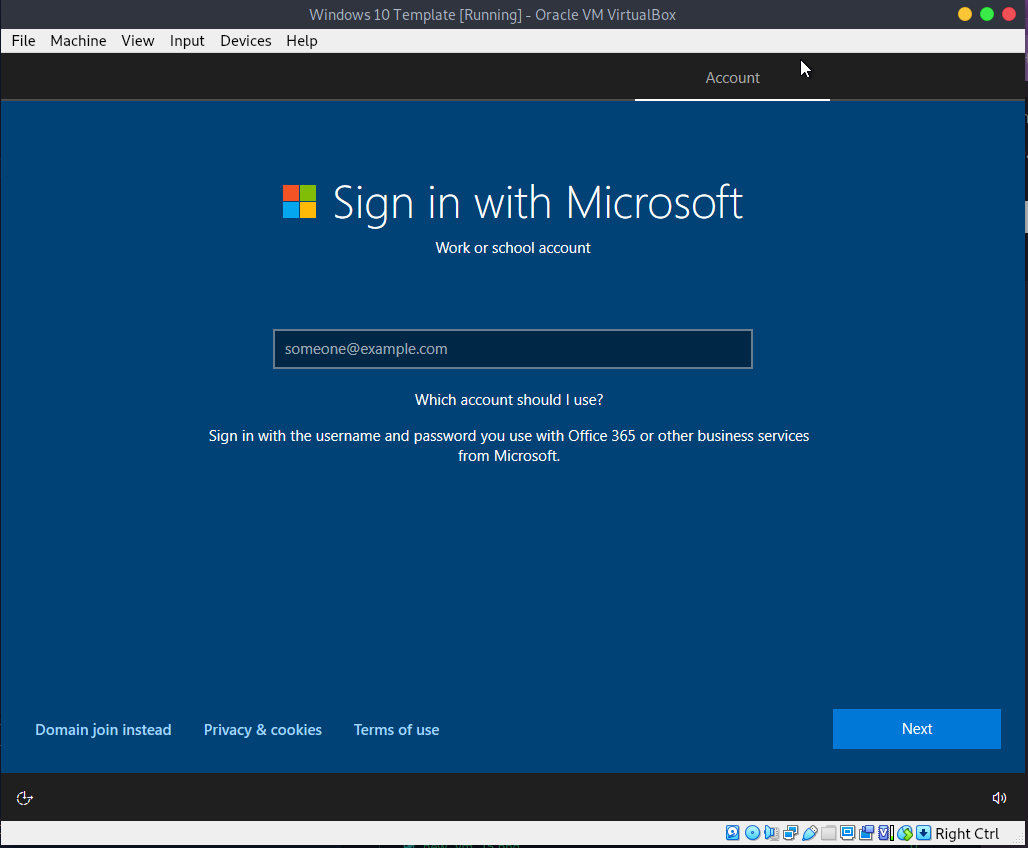The height and width of the screenshot is (848, 1028).
Task: Open Ease of Access icon at bottom-left
Action: click(24, 798)
